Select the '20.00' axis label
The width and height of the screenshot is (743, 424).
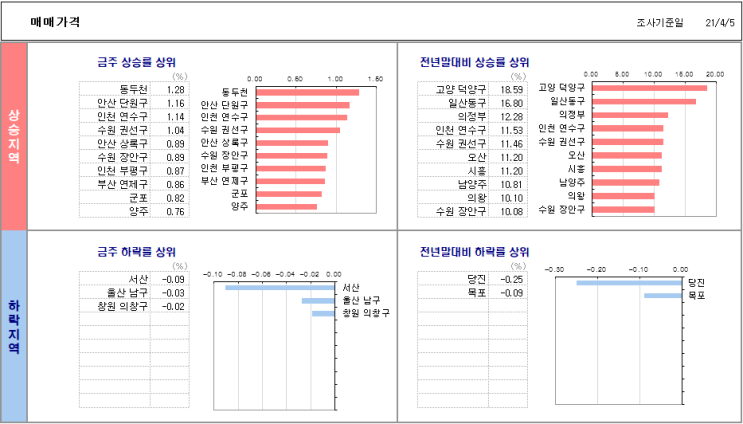[x=716, y=74]
